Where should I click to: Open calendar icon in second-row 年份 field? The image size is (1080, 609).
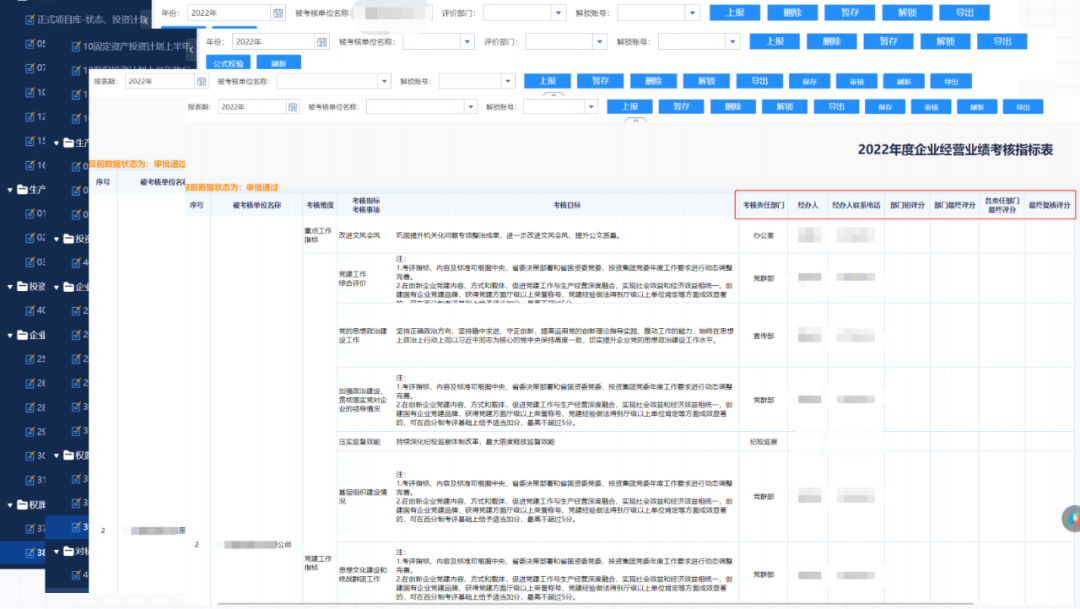click(x=322, y=42)
